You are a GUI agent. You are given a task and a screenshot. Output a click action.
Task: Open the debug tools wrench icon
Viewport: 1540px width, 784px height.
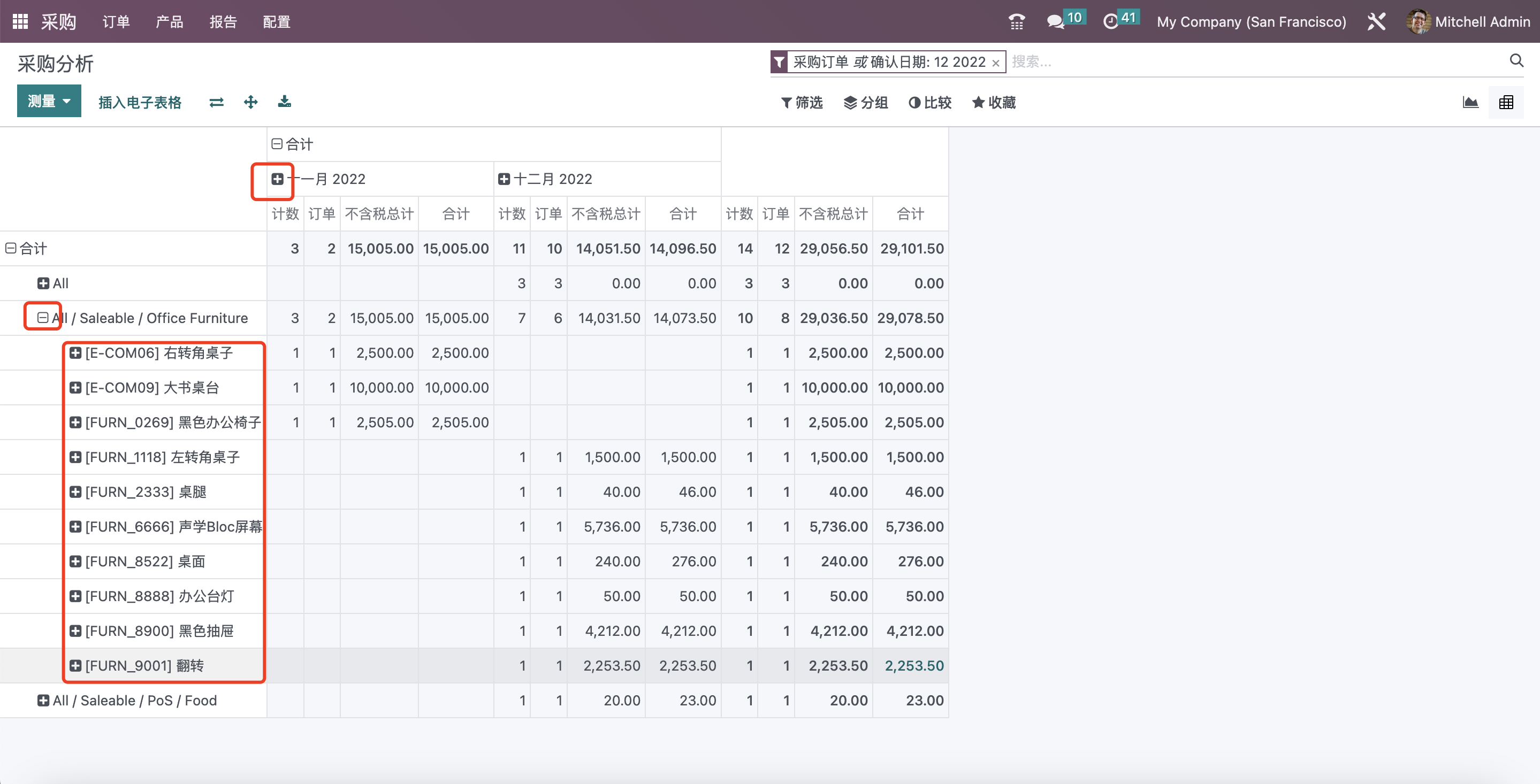point(1376,21)
